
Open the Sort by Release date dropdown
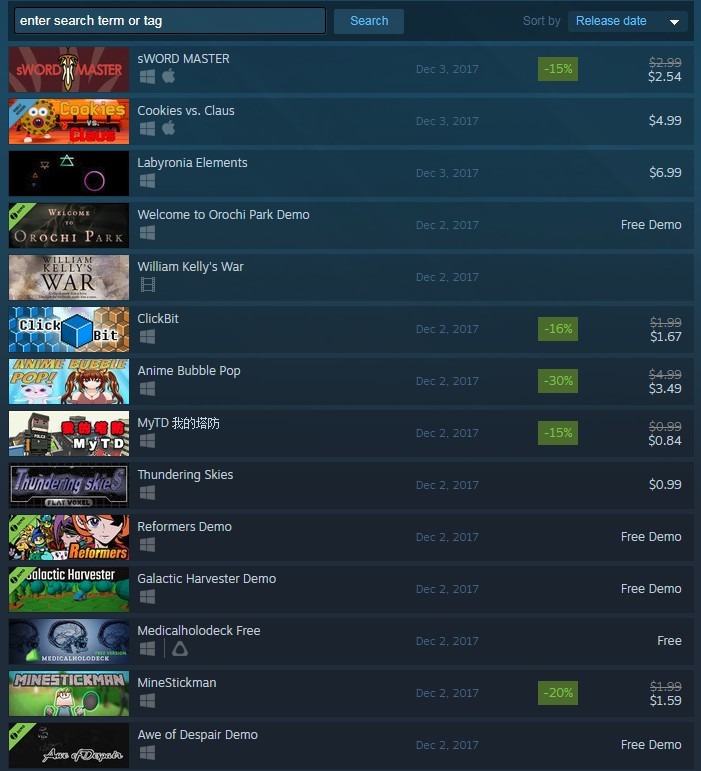[x=627, y=21]
